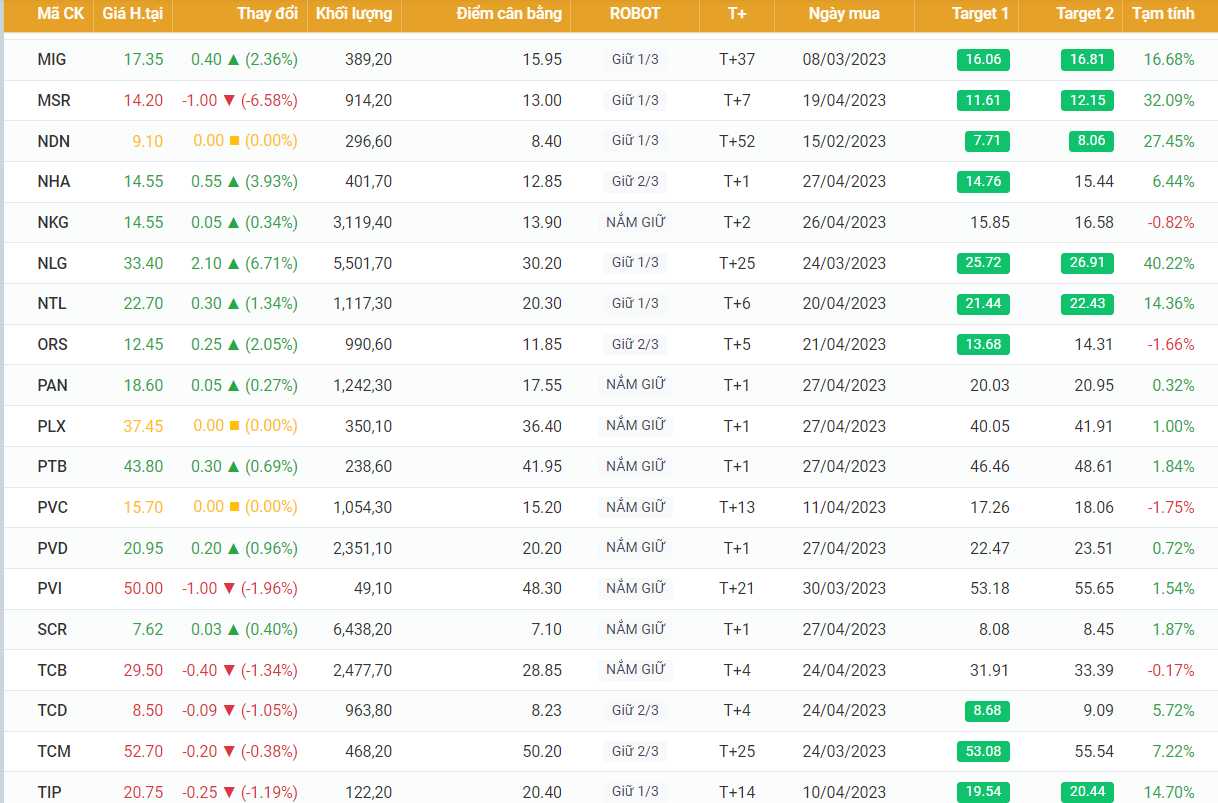Image resolution: width=1218 pixels, height=803 pixels.
Task: Click the yellow square in PLX row
Action: click(x=234, y=426)
